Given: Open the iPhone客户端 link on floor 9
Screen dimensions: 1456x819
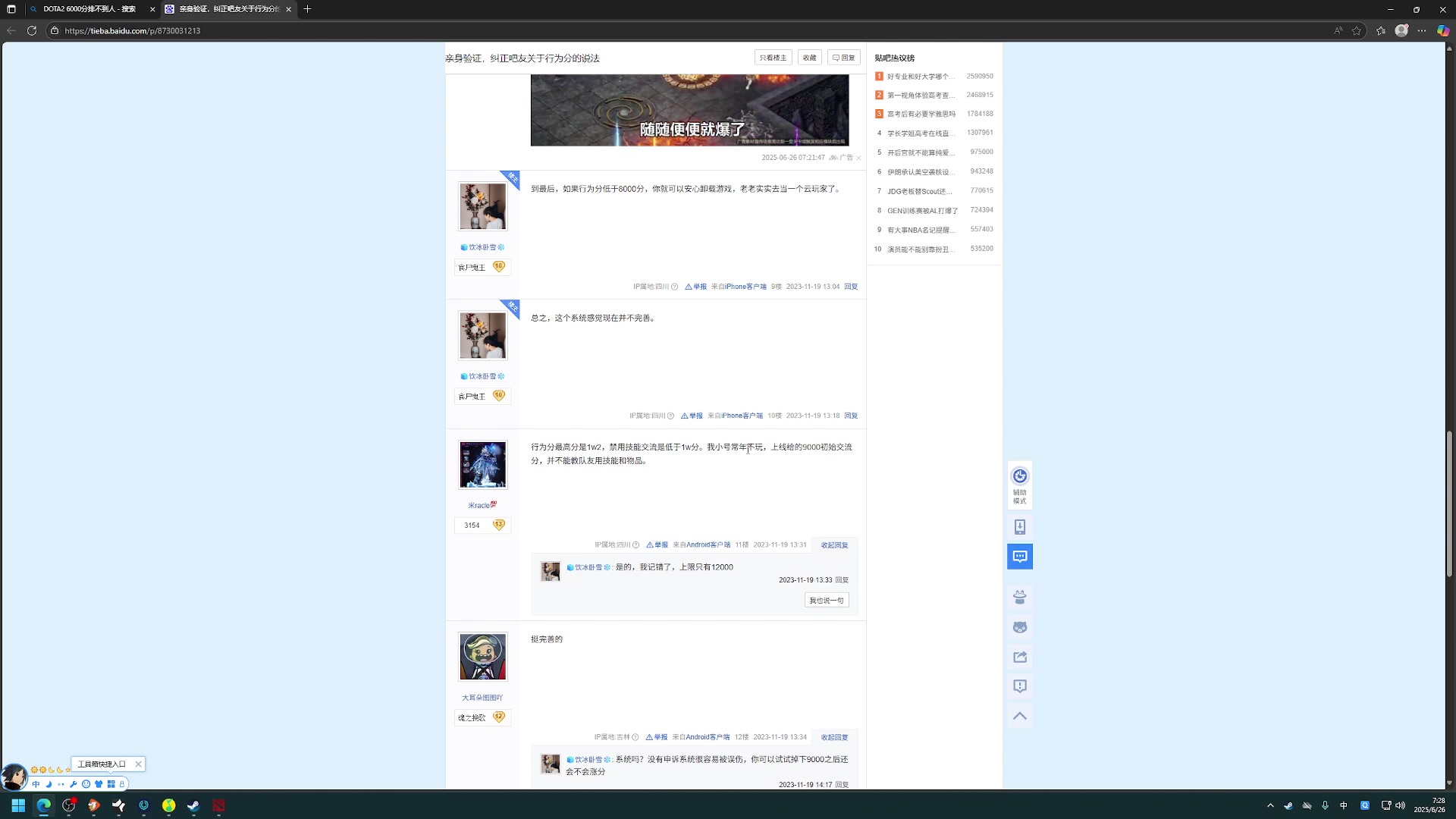Looking at the screenshot, I should [x=745, y=287].
